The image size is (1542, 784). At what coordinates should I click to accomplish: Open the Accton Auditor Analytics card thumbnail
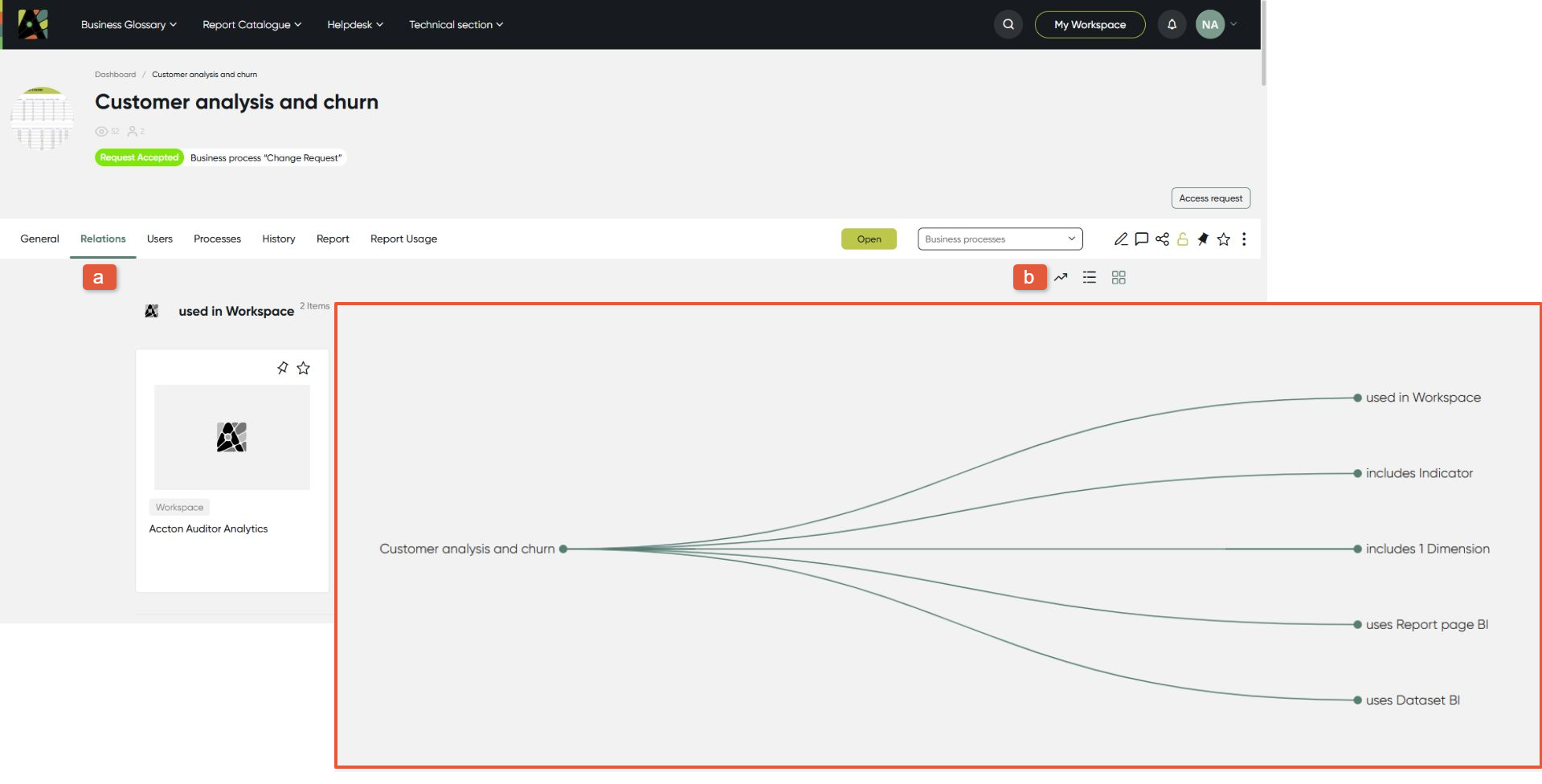coord(231,437)
